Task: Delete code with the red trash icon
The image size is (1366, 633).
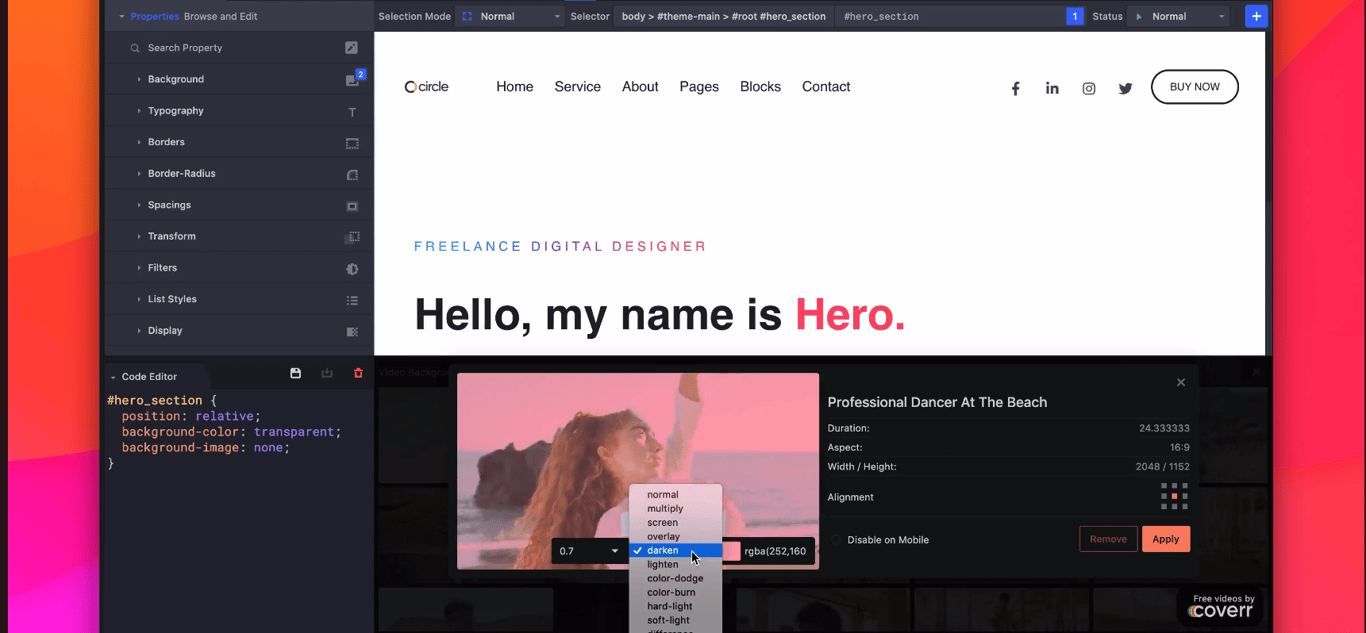Action: pos(358,373)
